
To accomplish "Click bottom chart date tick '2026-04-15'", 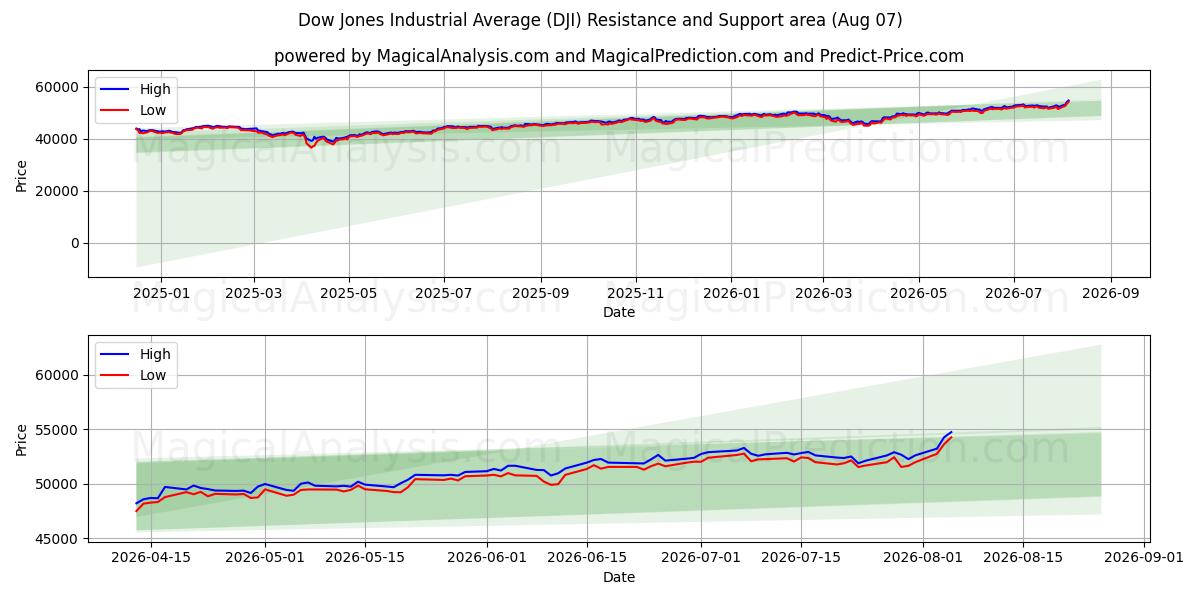I will (151, 559).
